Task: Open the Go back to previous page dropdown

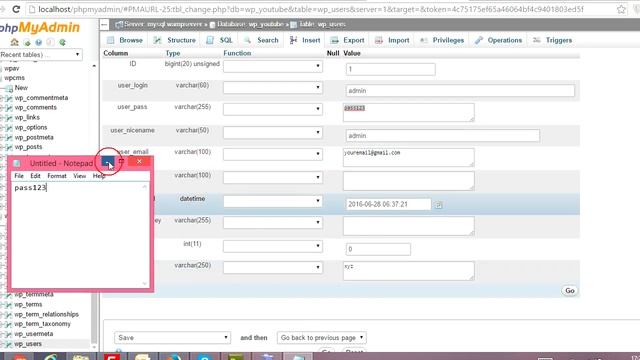Action: (x=322, y=338)
